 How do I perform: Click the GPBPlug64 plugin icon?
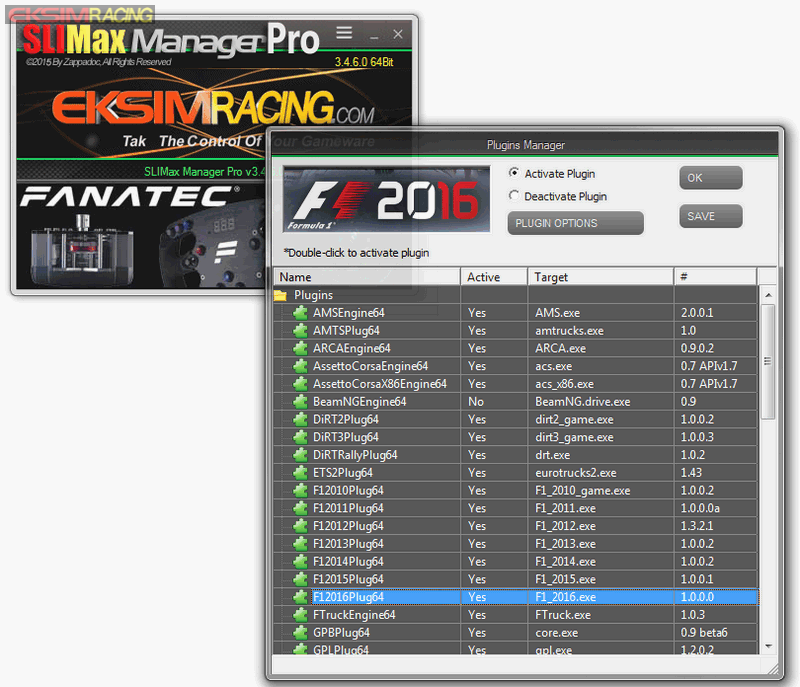click(x=301, y=632)
